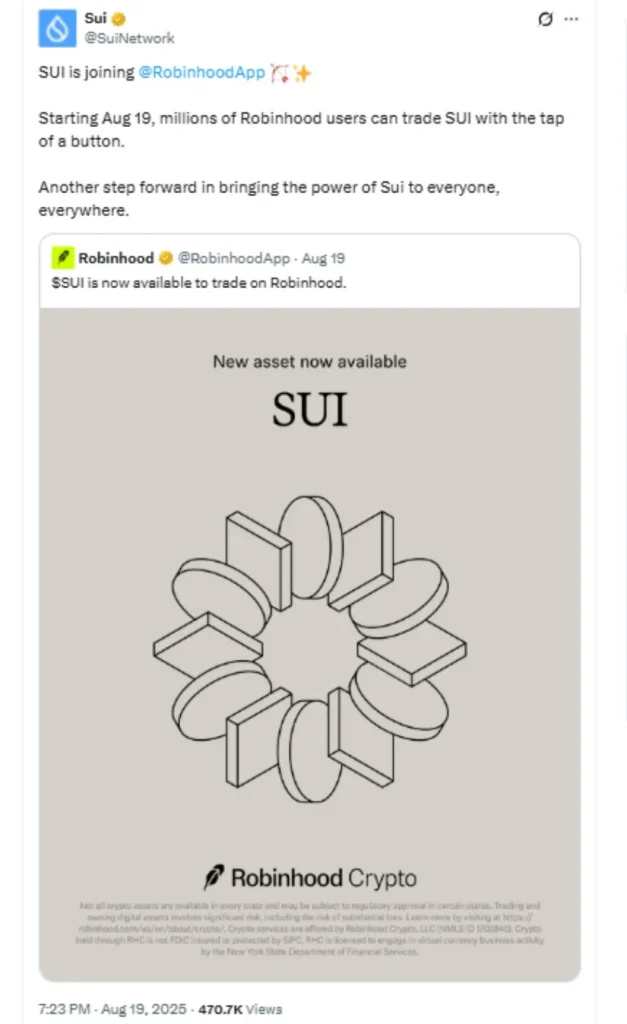The image size is (627, 1024).
Task: Follow the blue @RobinhoodApp mention
Action: (202, 72)
